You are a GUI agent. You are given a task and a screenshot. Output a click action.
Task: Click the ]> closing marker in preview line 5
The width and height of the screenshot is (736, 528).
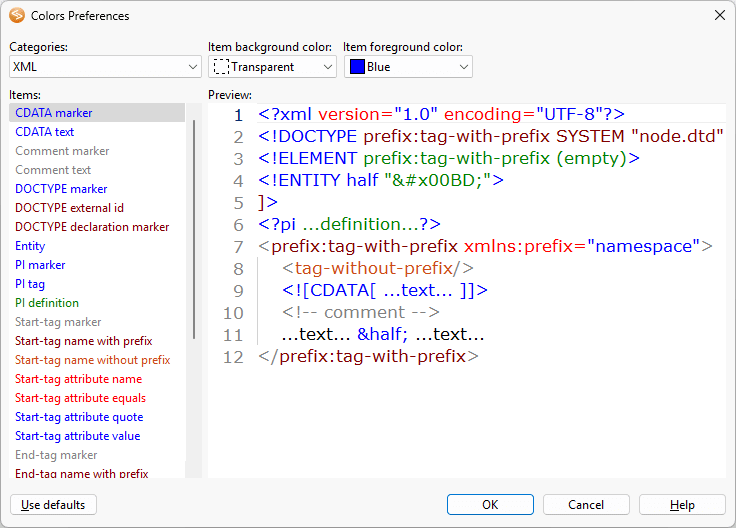(268, 202)
